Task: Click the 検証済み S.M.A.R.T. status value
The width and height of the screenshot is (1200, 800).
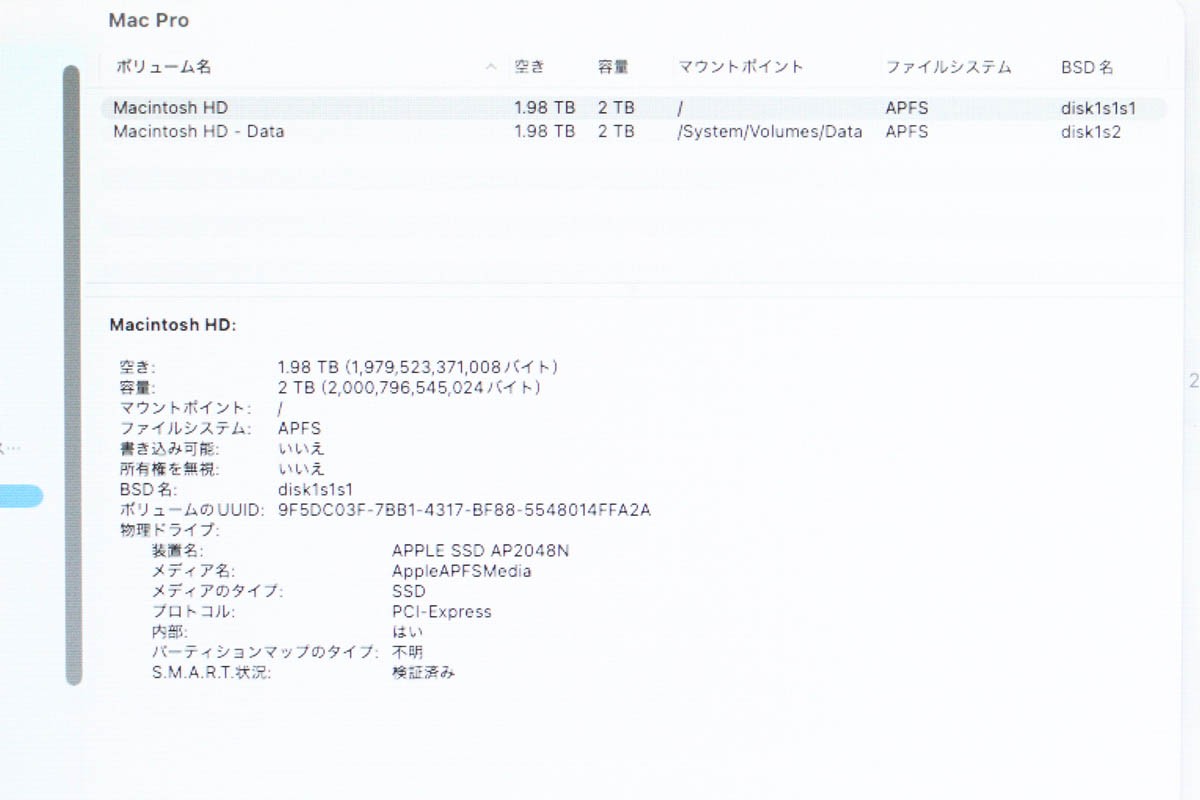Action: (424, 673)
